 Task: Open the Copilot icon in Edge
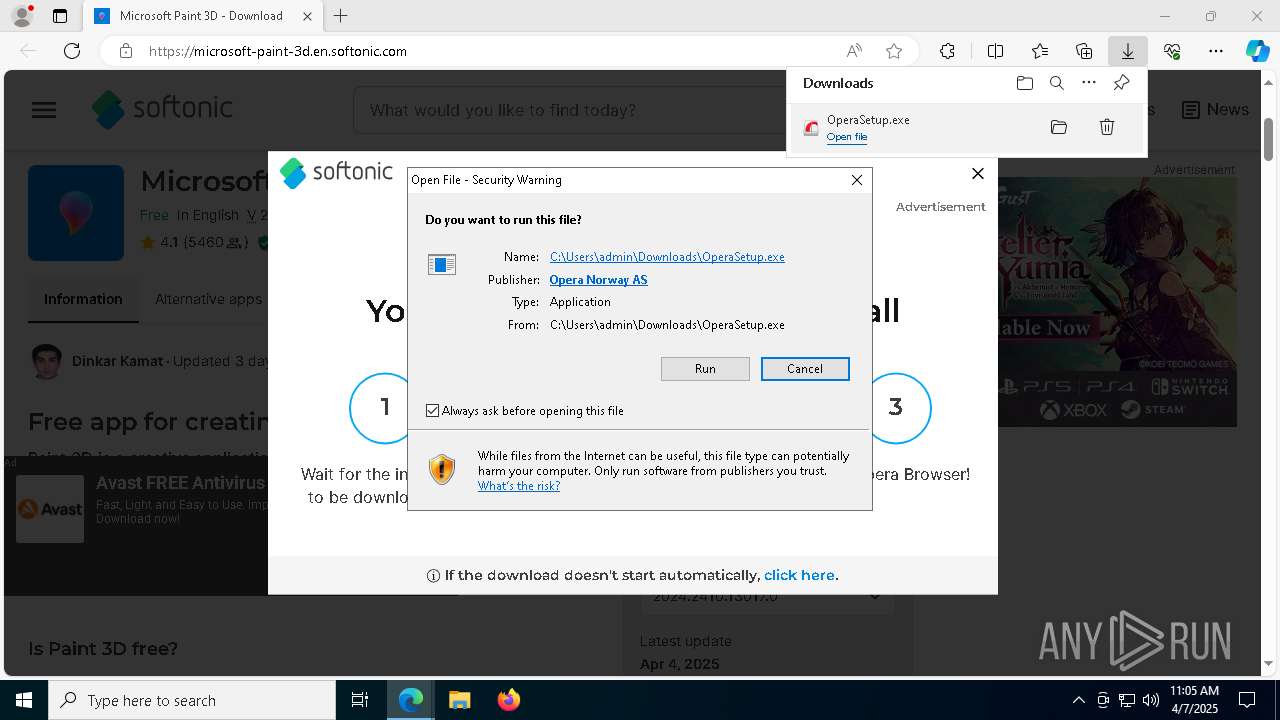tap(1257, 51)
